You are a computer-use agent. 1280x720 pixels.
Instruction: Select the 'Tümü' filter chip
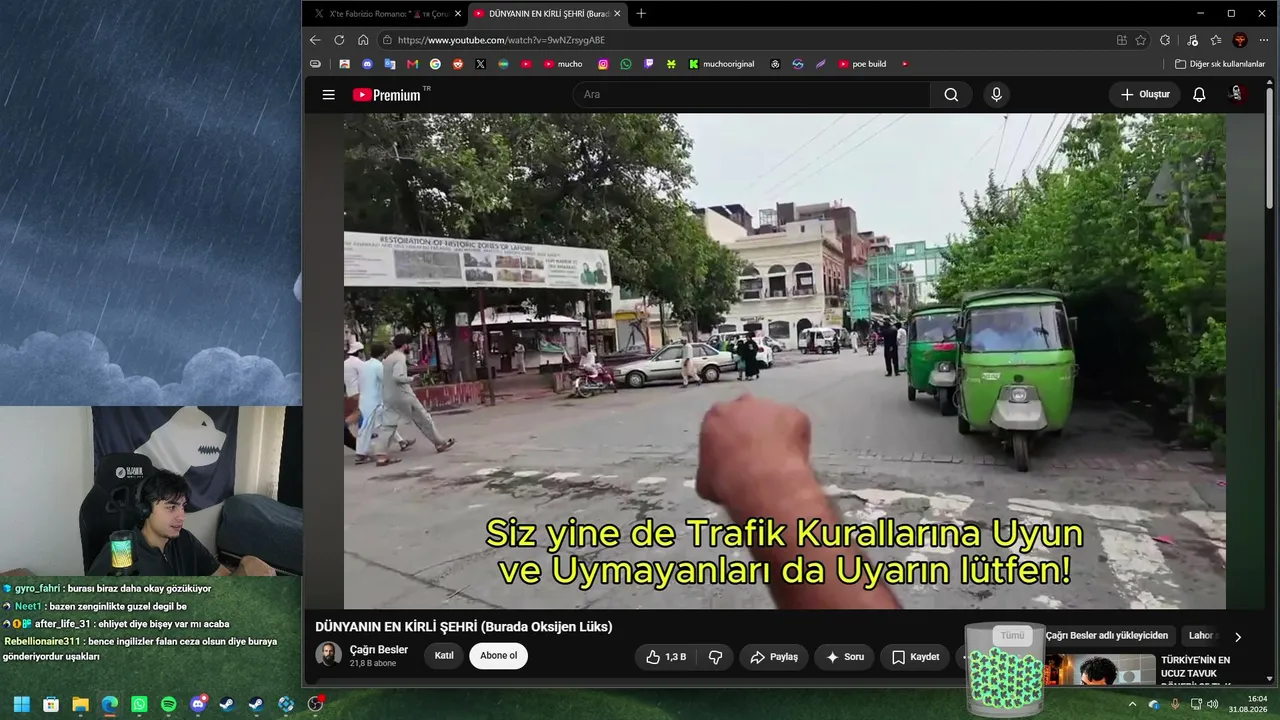1013,636
